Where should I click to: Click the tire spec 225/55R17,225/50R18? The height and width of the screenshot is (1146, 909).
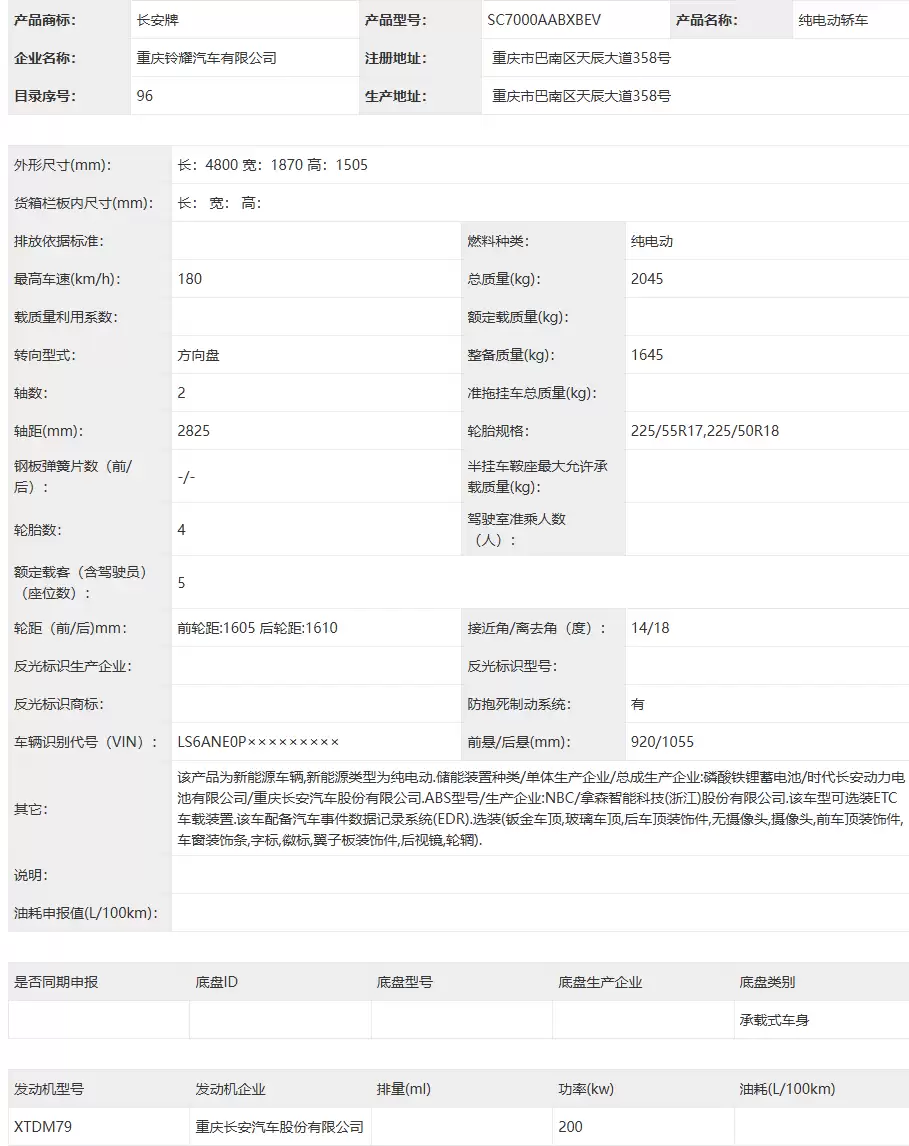tap(704, 430)
